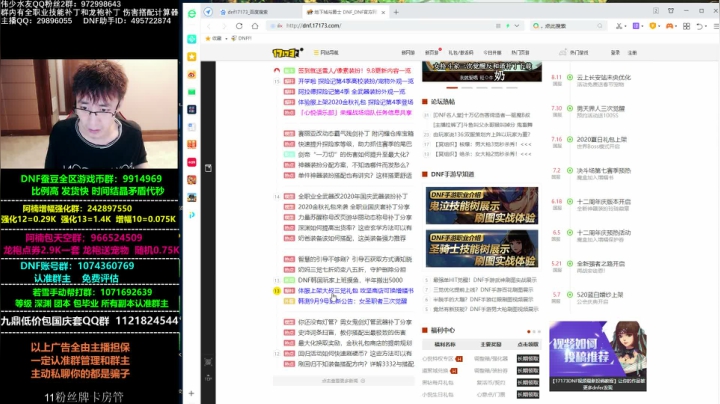The height and width of the screenshot is (404, 720).
Task: Go forward with the forward arrow
Action: 224,26
